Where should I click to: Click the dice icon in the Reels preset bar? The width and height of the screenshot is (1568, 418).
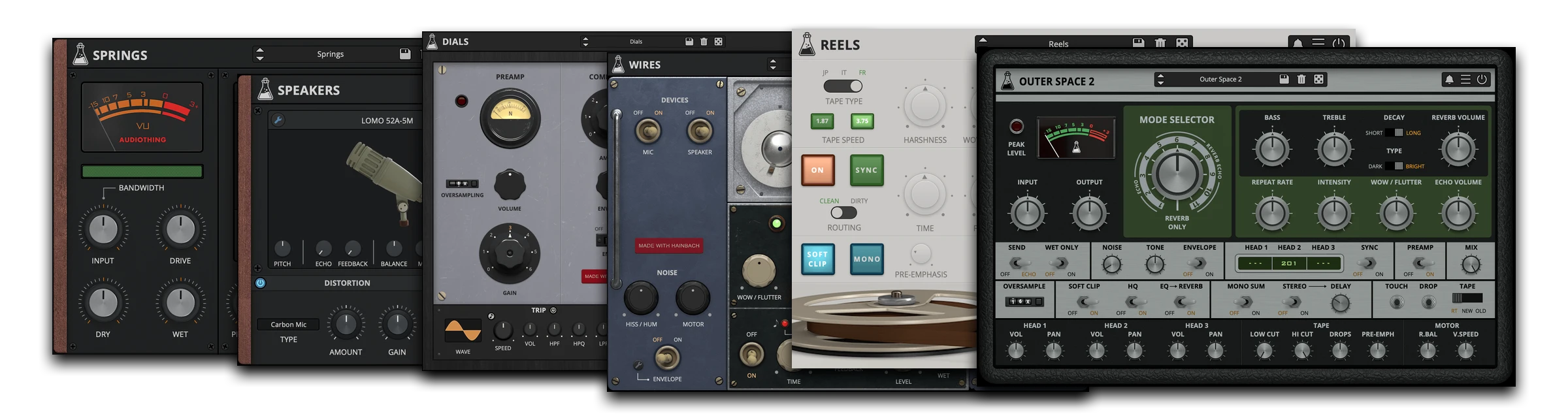click(1182, 43)
